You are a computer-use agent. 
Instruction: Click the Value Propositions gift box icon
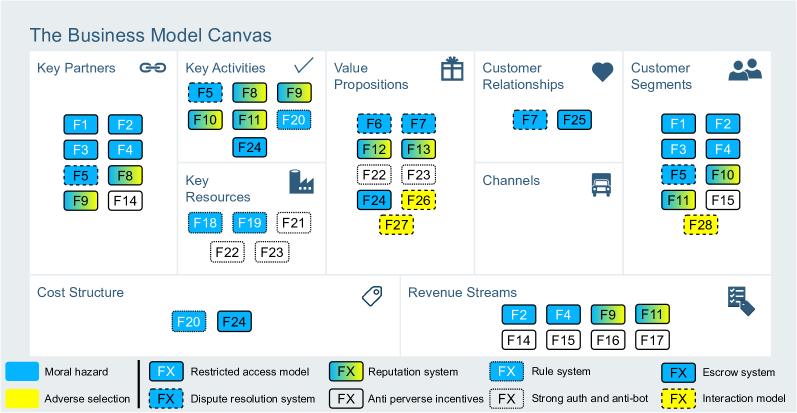452,69
